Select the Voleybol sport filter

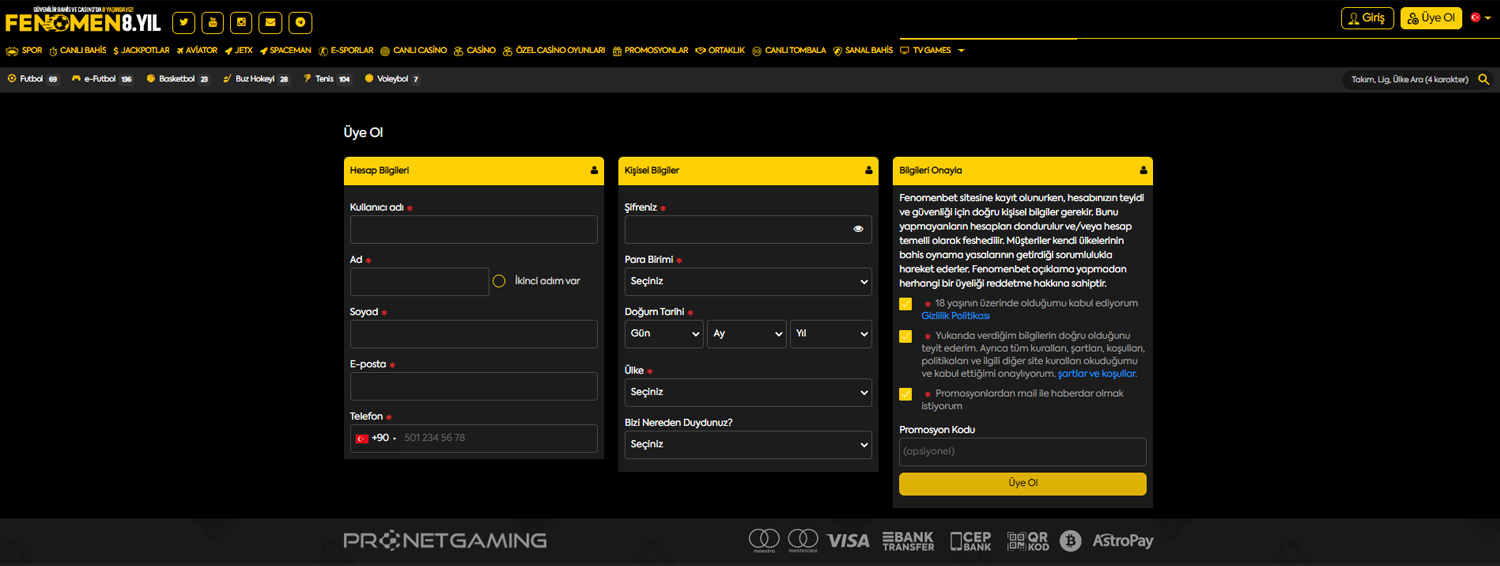pyautogui.click(x=392, y=79)
